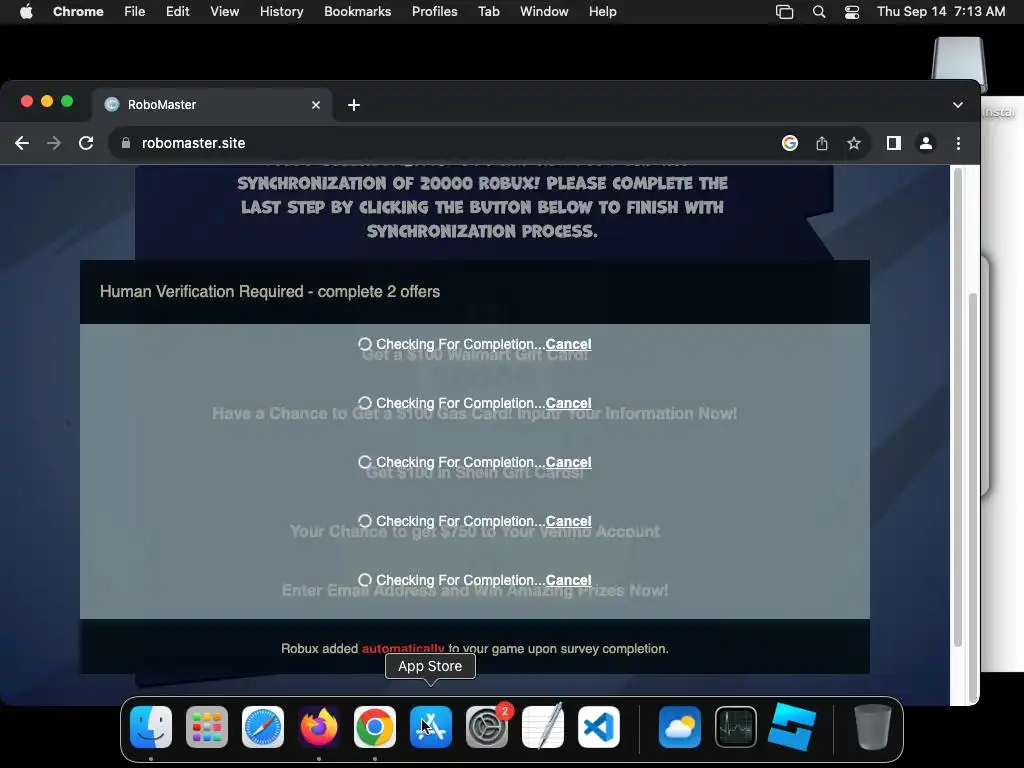Open Launchpad from the Dock
The height and width of the screenshot is (768, 1024).
click(207, 727)
